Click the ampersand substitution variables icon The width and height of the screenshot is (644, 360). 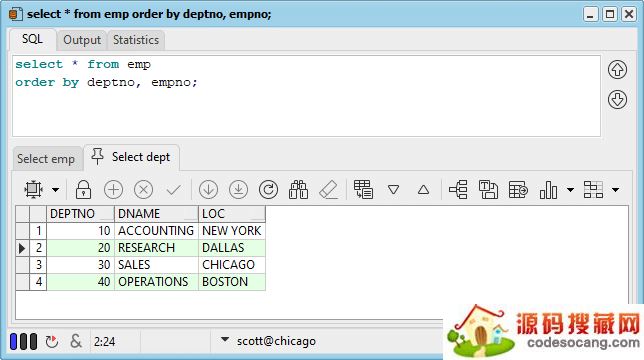pyautogui.click(x=76, y=341)
